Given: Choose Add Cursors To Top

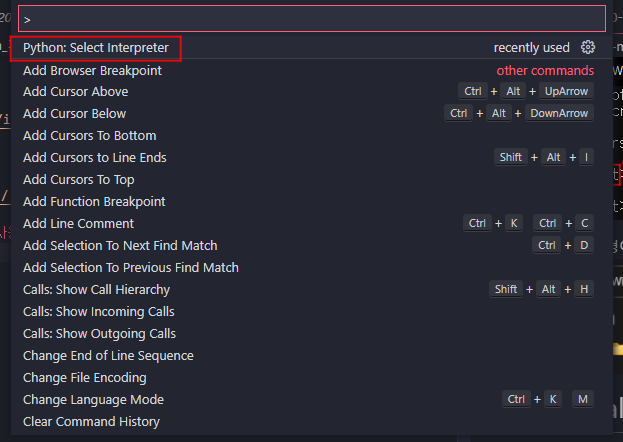Looking at the screenshot, I should click(x=78, y=180).
